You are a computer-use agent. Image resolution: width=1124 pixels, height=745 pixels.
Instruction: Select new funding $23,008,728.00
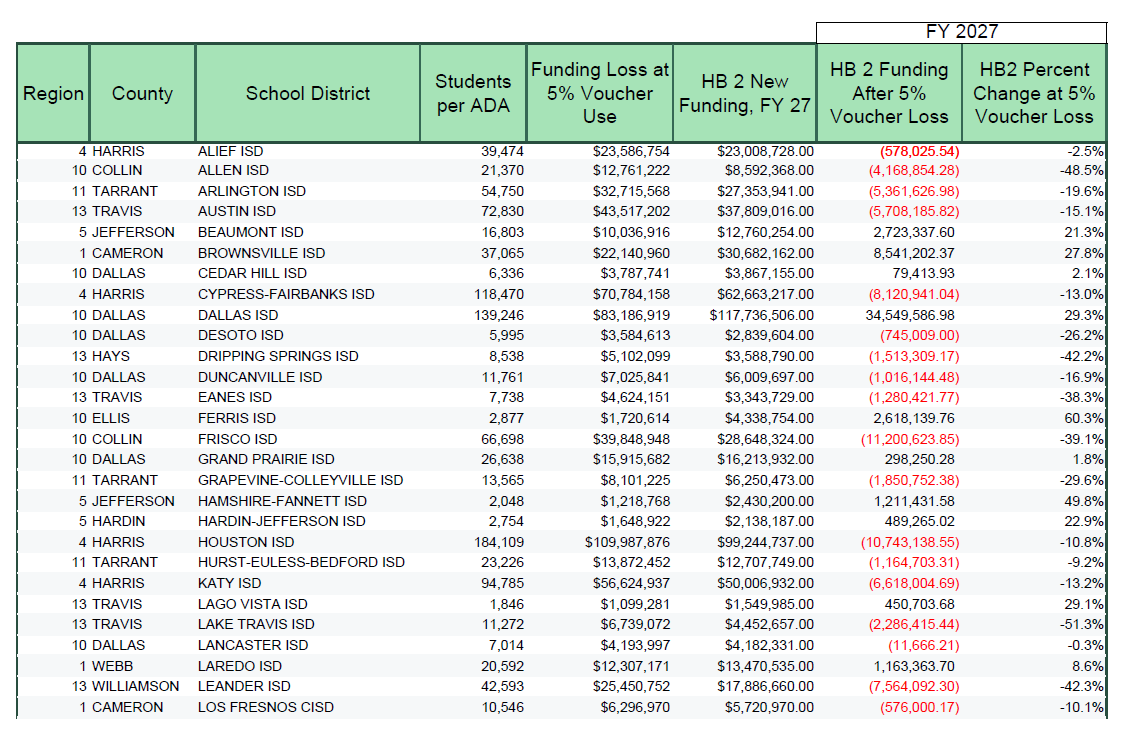tap(766, 151)
